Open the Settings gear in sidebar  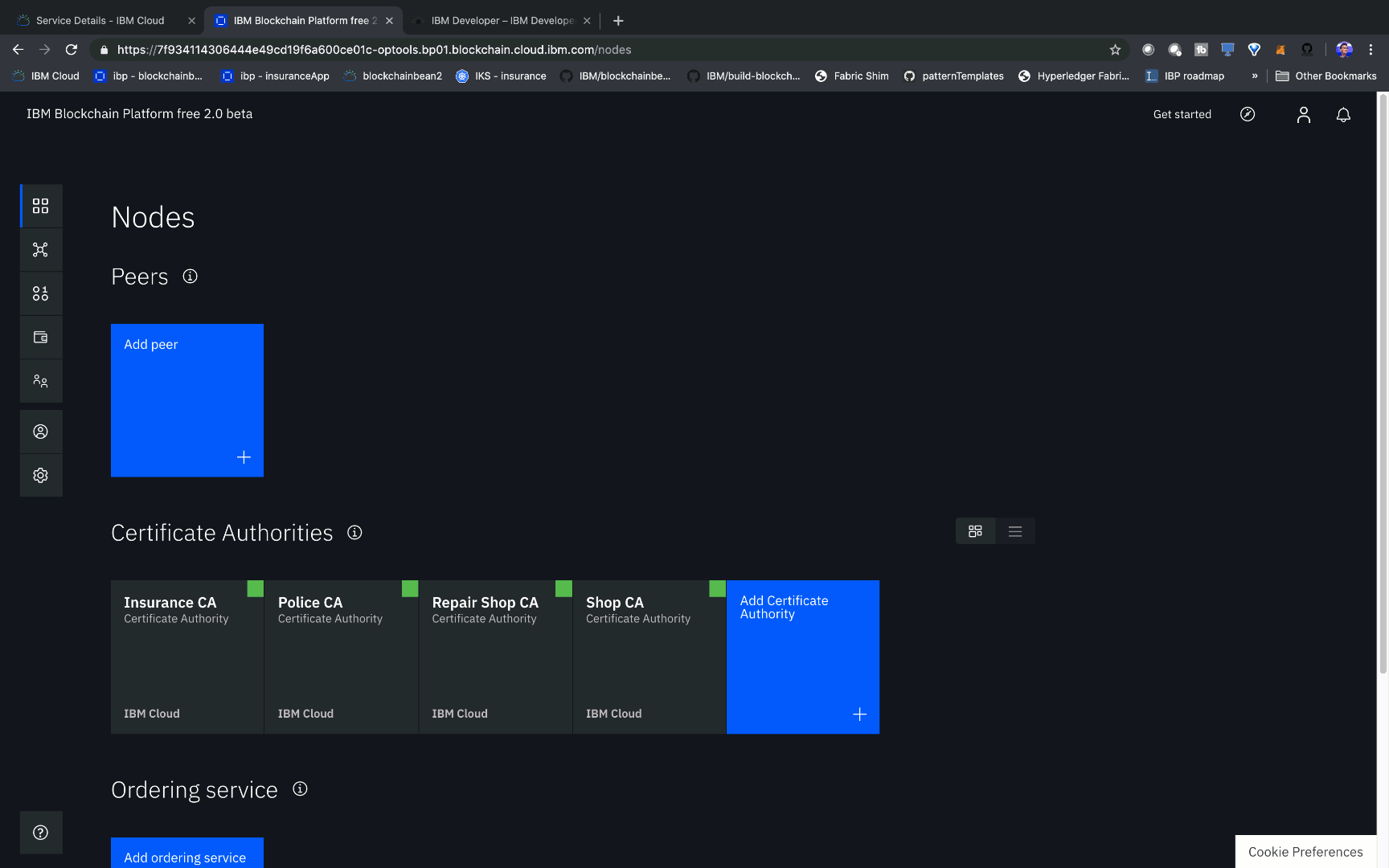coord(40,475)
